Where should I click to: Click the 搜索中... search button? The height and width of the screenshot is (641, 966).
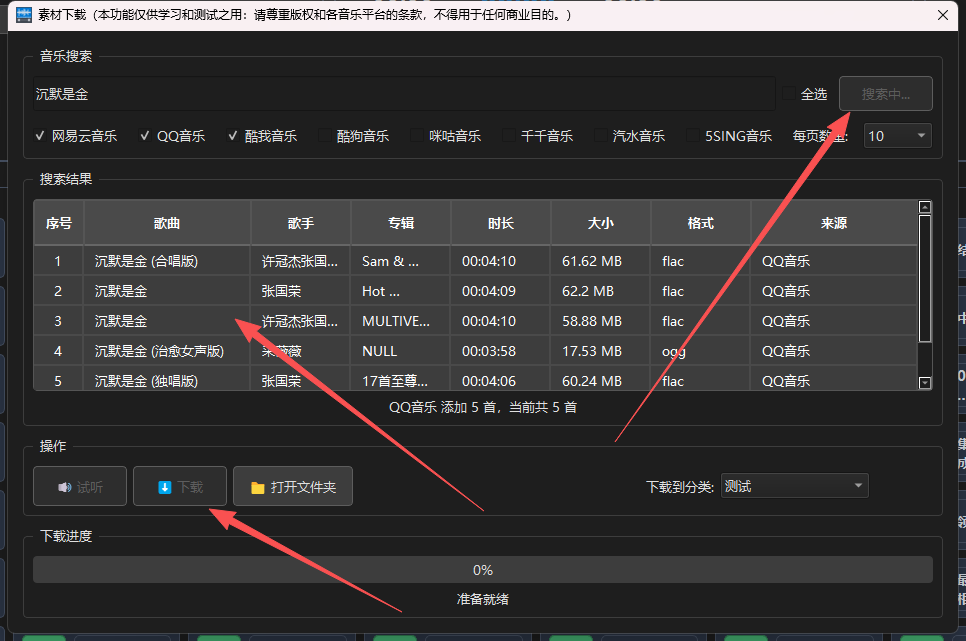(x=885, y=94)
